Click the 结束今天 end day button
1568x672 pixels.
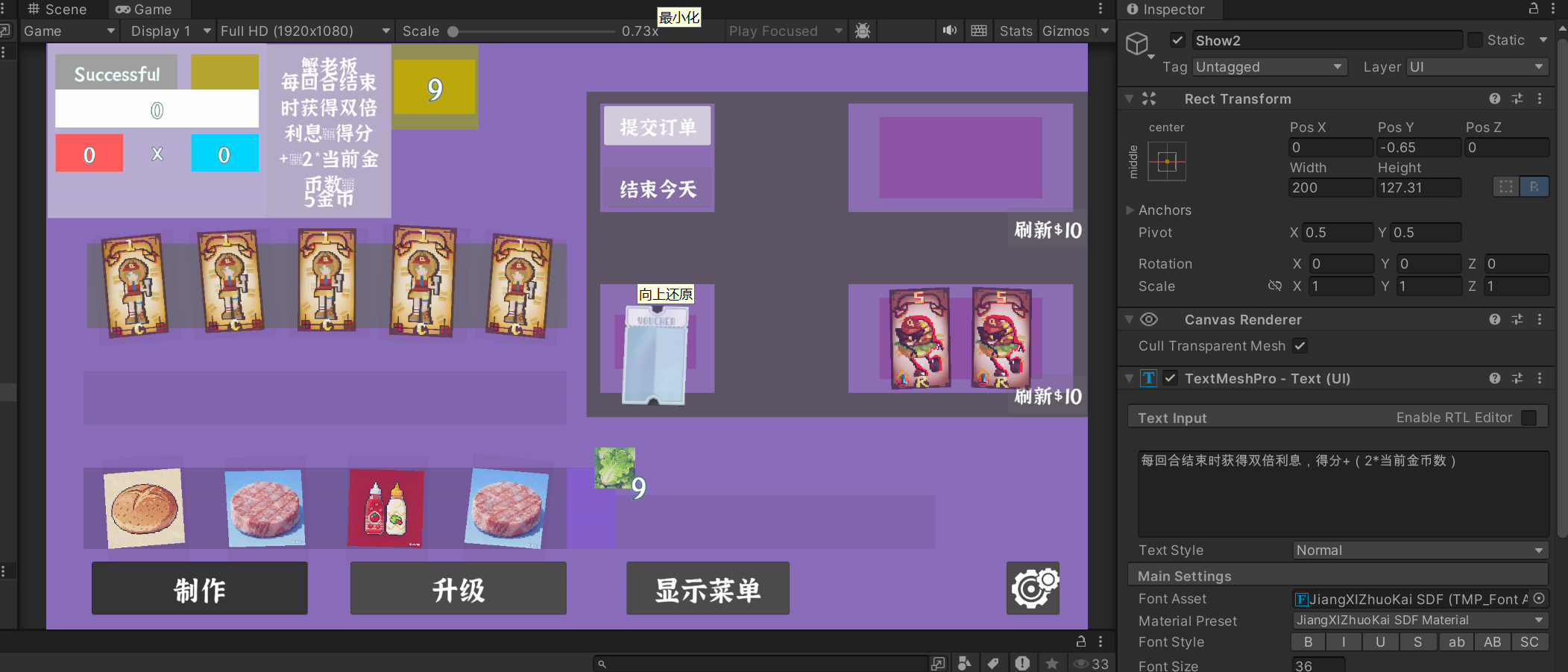[658, 189]
